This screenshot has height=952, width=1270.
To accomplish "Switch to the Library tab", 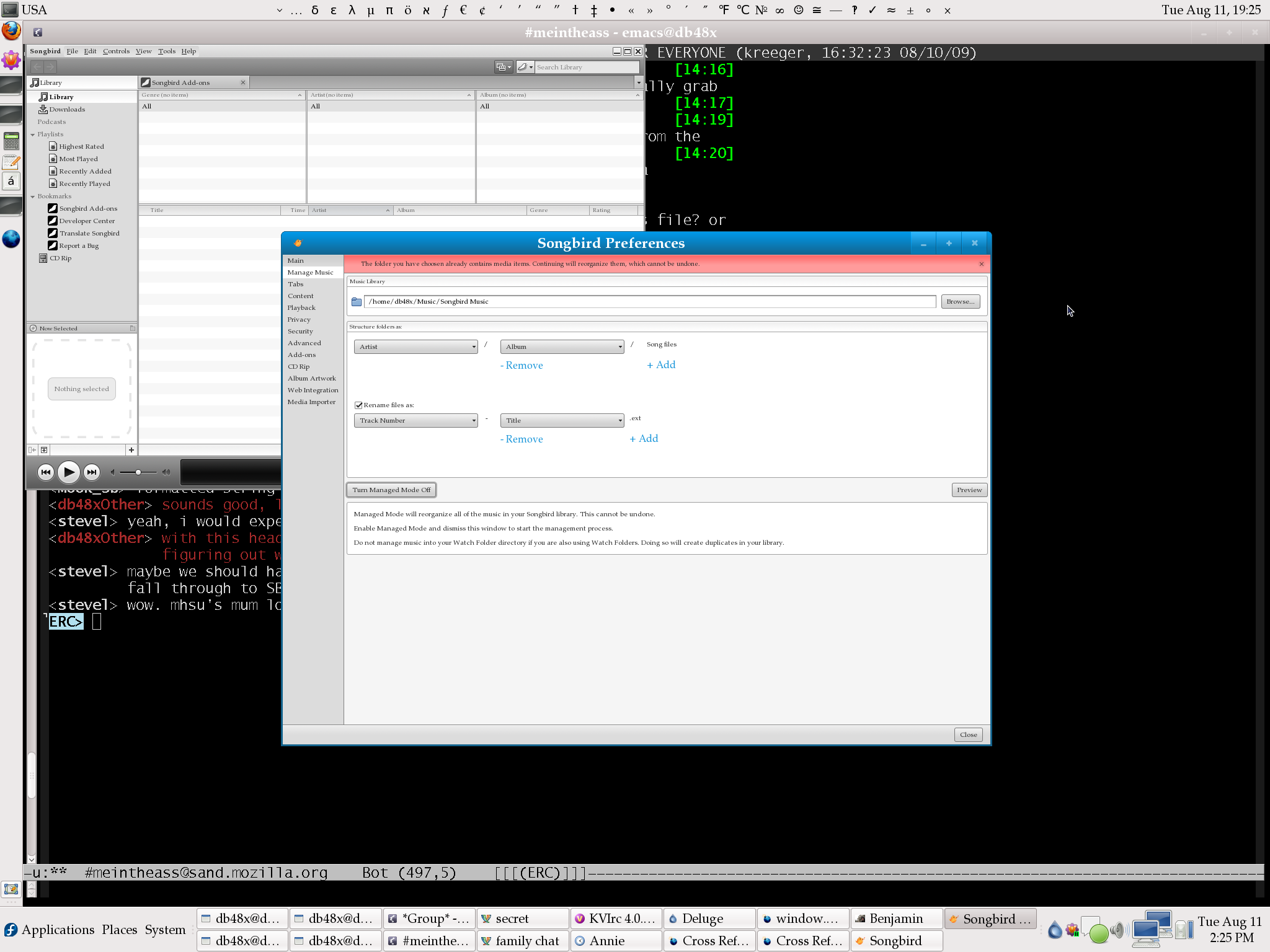I will tap(82, 82).
